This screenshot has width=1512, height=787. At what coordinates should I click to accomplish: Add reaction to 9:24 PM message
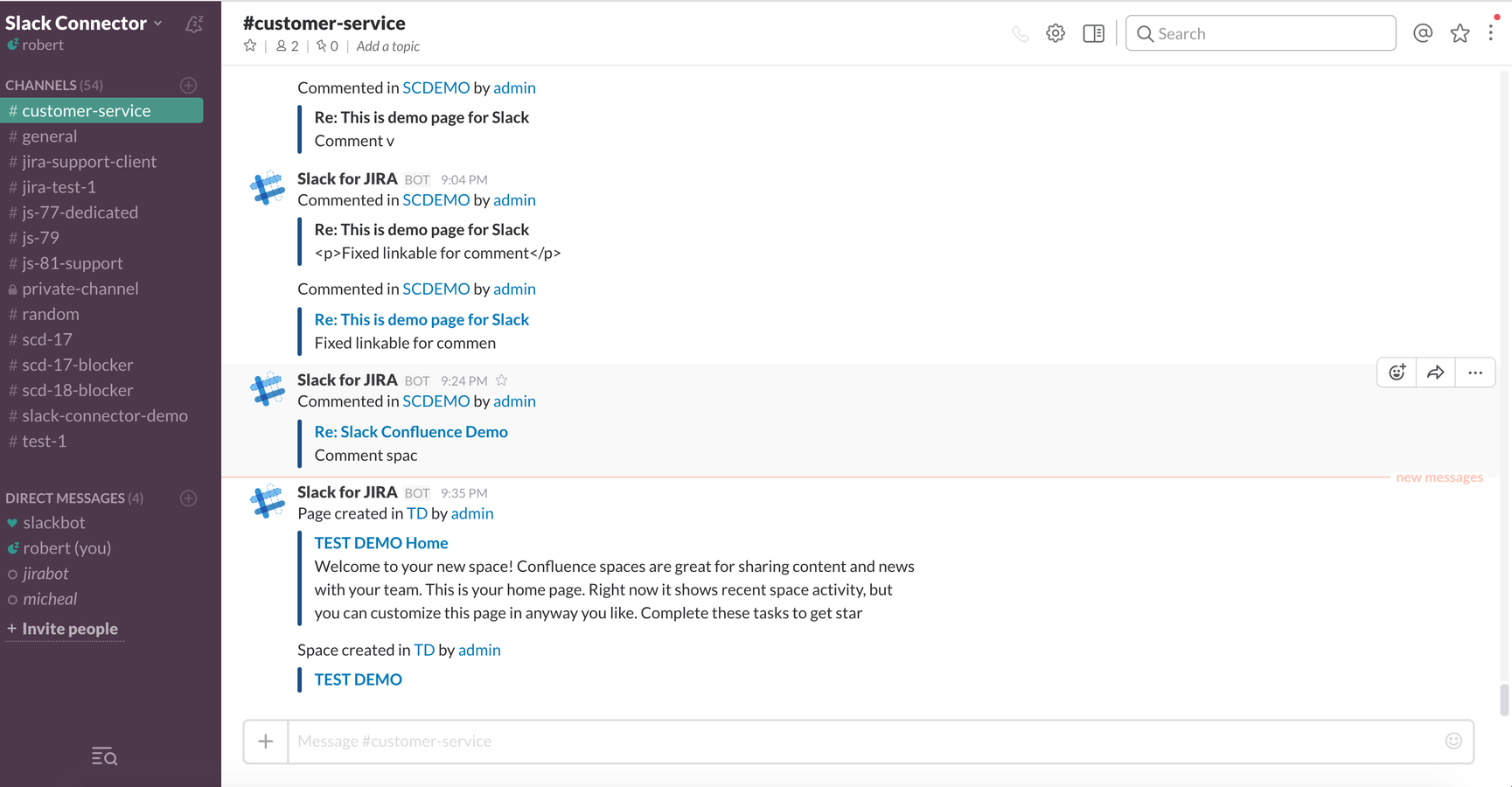(x=1397, y=373)
